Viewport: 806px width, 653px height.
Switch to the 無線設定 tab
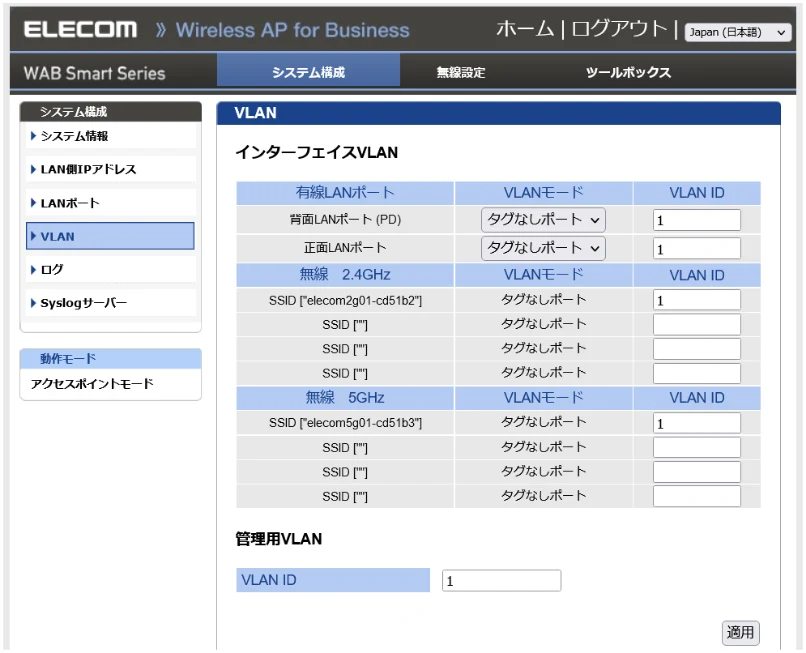[461, 72]
